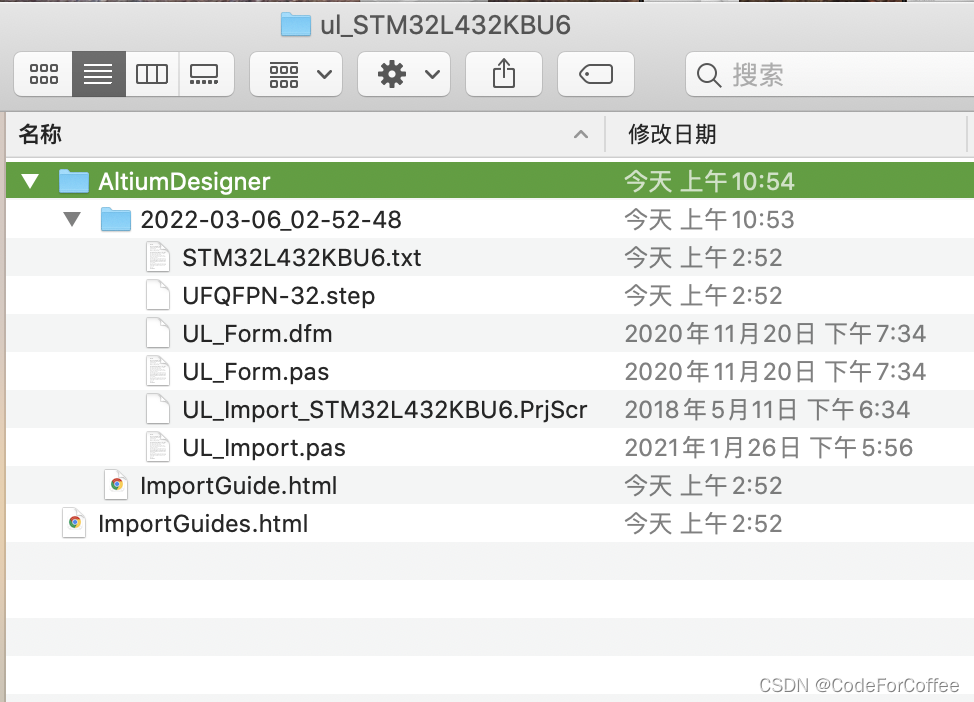Collapse the AltiumDesigner folder disclosure triangle
This screenshot has width=974, height=702.
click(x=30, y=181)
